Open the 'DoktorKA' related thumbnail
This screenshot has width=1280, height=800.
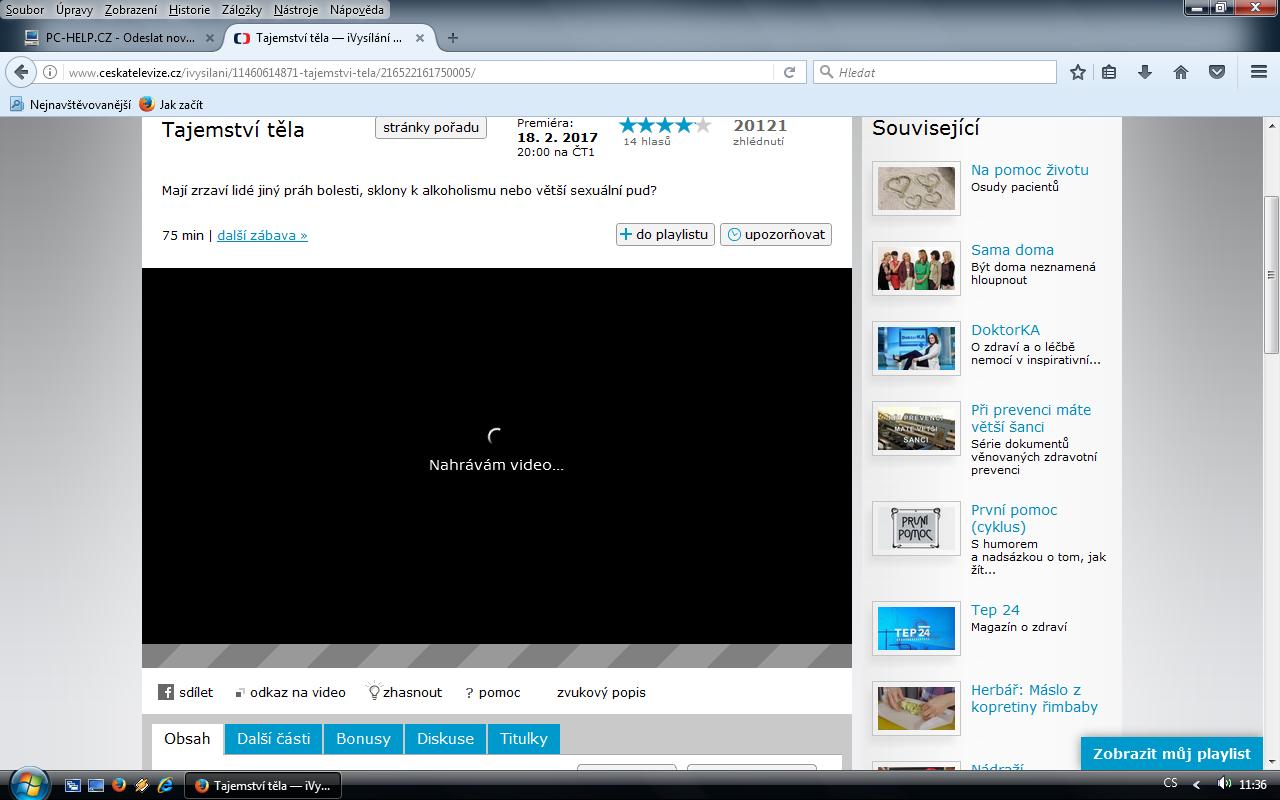click(916, 348)
